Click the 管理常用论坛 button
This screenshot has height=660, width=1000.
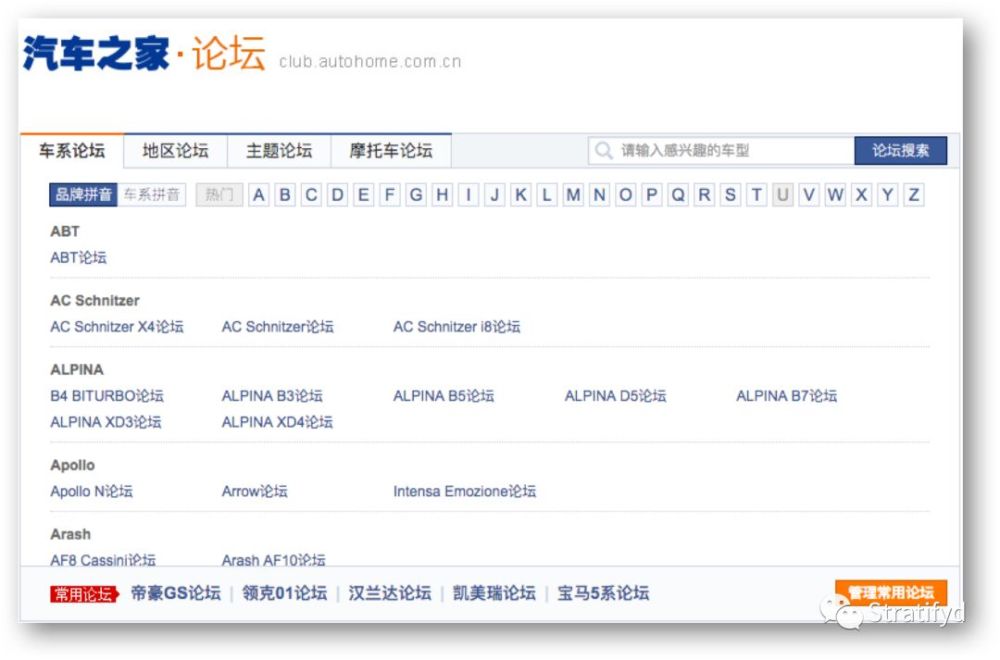coord(891,592)
